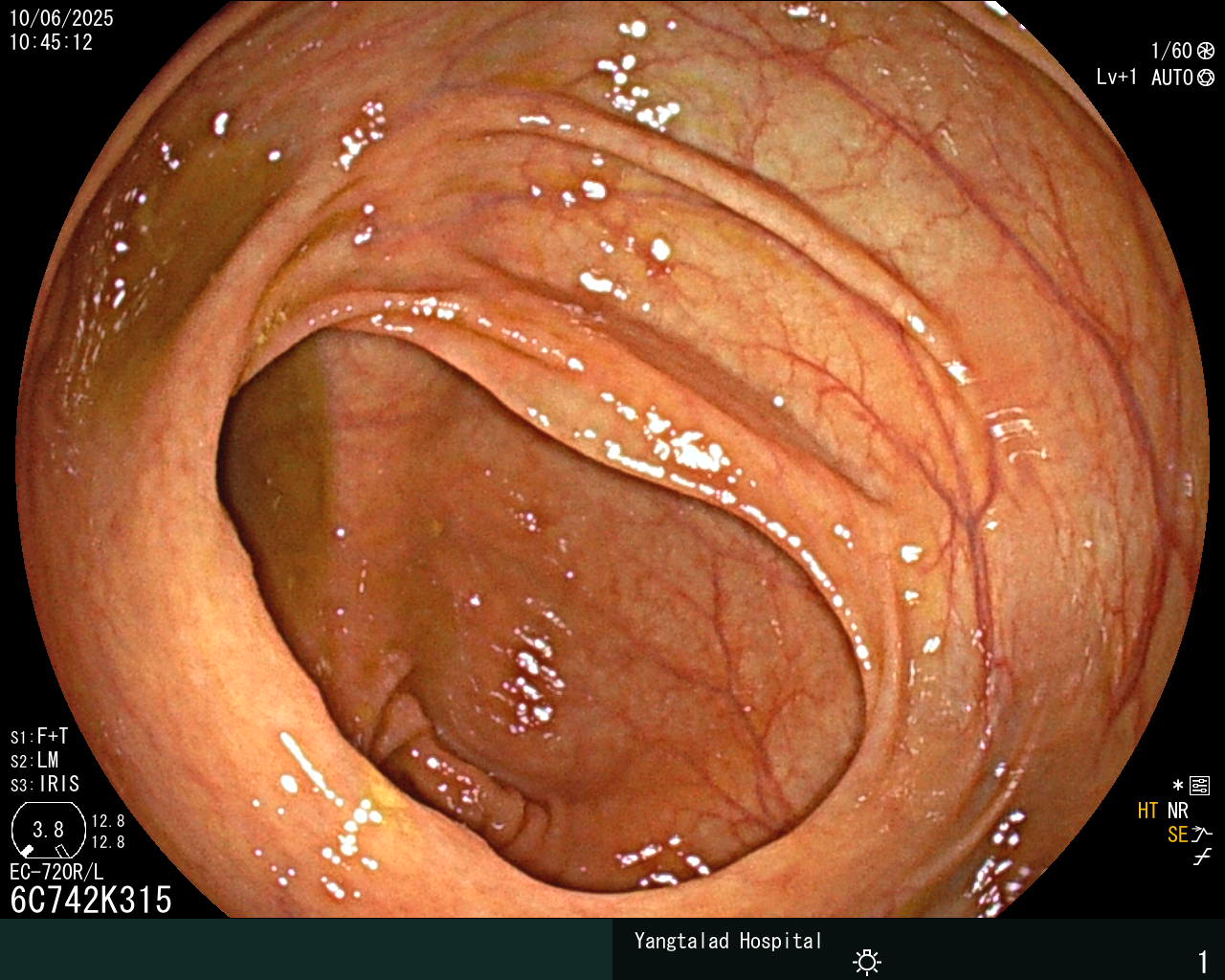Click the tone curve icon below SE
1225x980 pixels.
[x=1202, y=857]
